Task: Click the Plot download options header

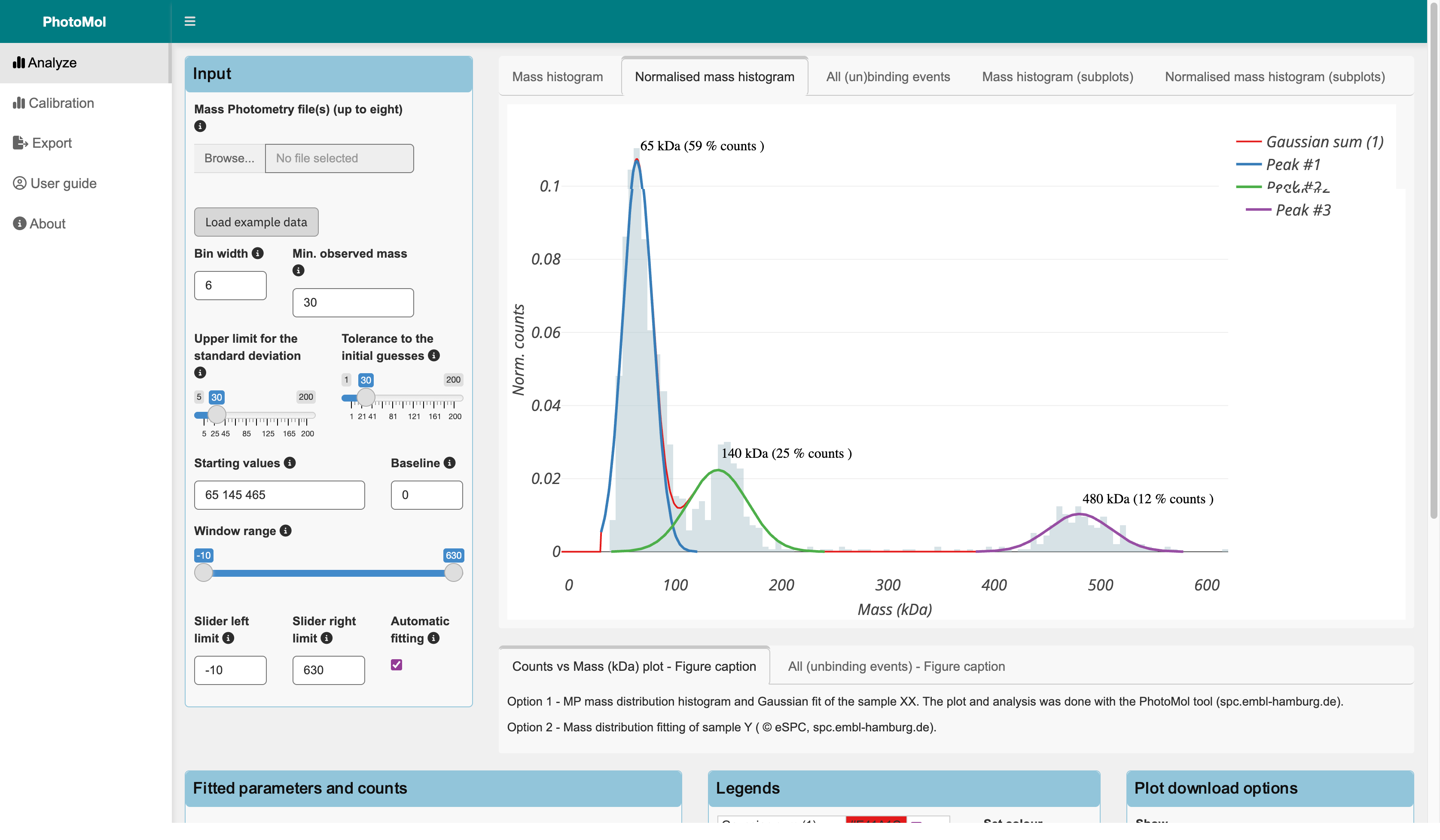Action: 1270,788
